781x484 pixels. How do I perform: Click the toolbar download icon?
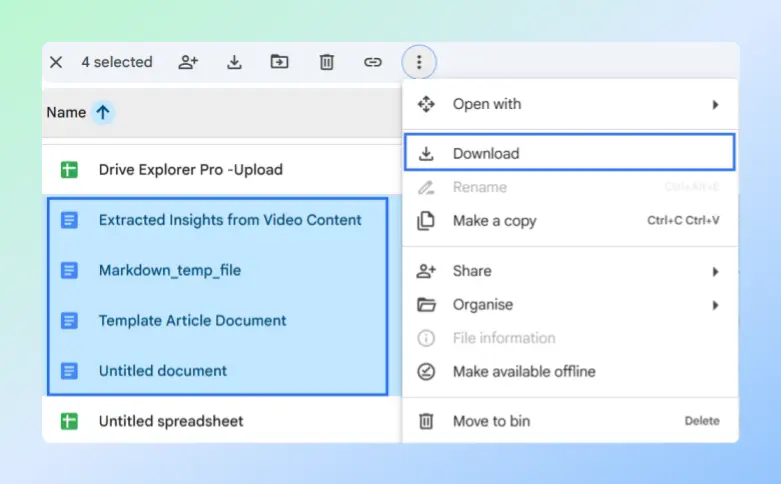pyautogui.click(x=234, y=62)
